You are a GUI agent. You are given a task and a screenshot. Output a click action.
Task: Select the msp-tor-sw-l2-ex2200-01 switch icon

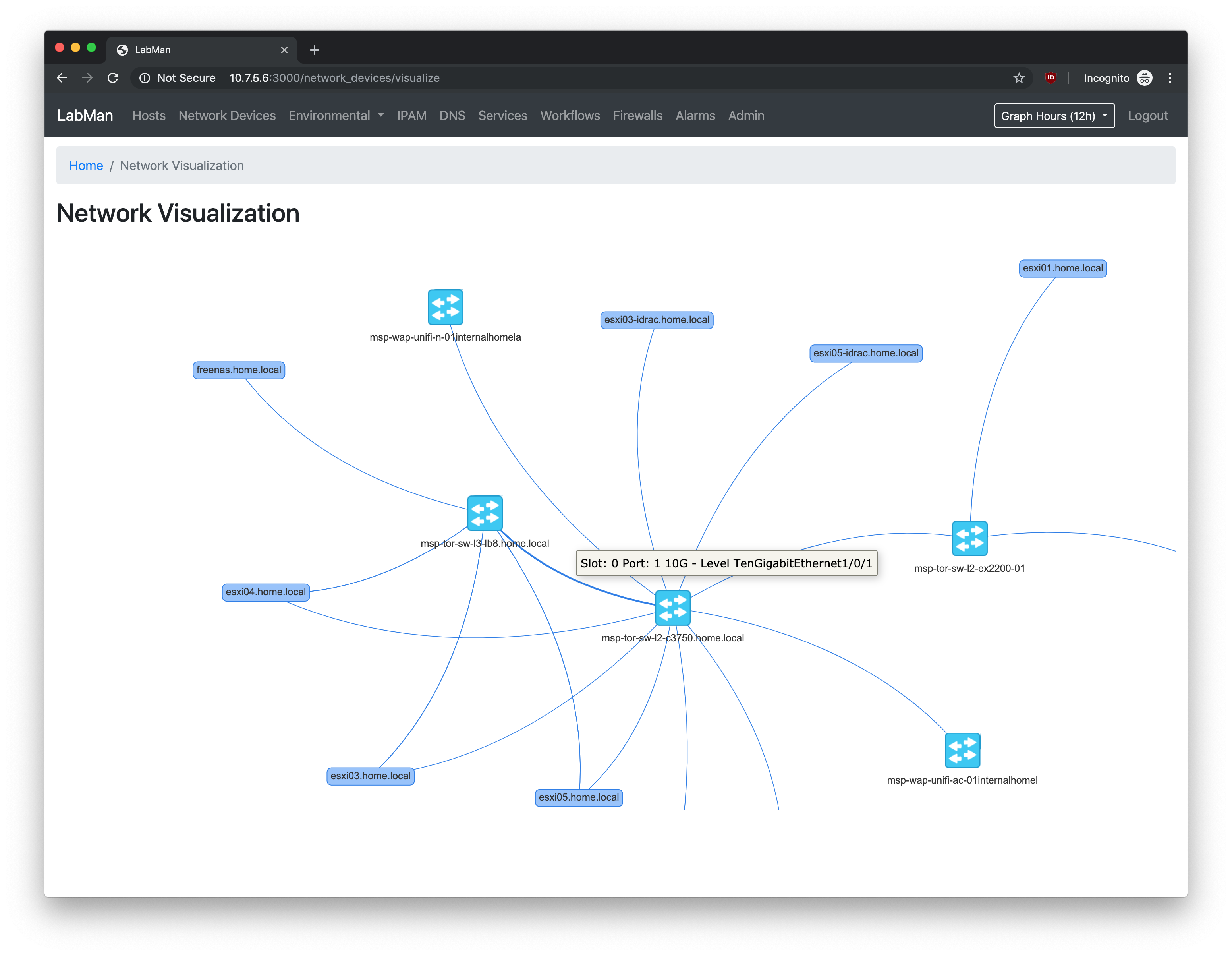[x=969, y=538]
